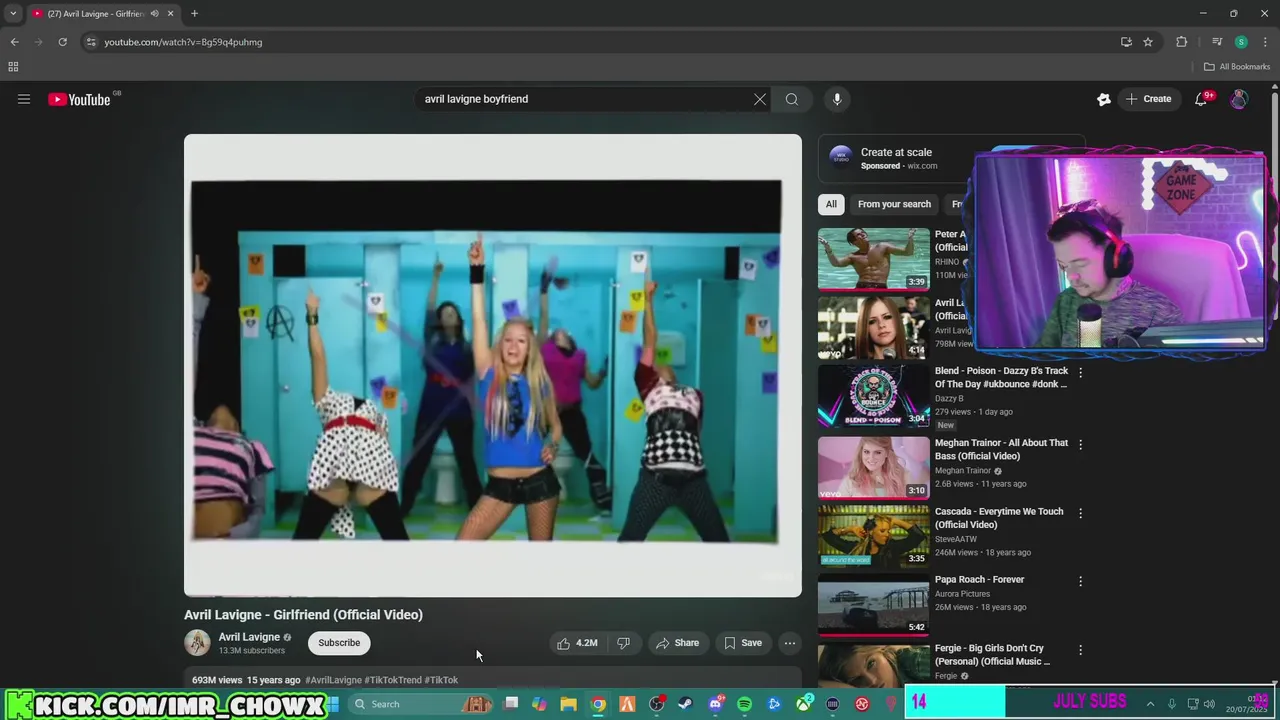The width and height of the screenshot is (1280, 720).
Task: Open Chrome media controls icon
Action: click(1217, 42)
